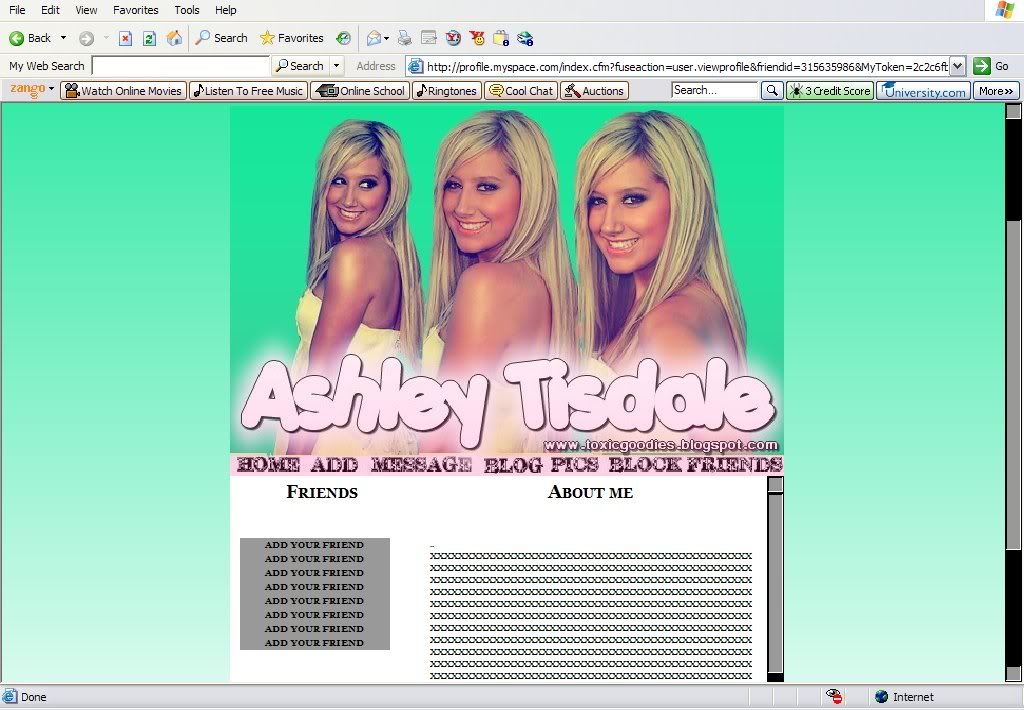Refresh the page with the green arrows icon

click(150, 39)
